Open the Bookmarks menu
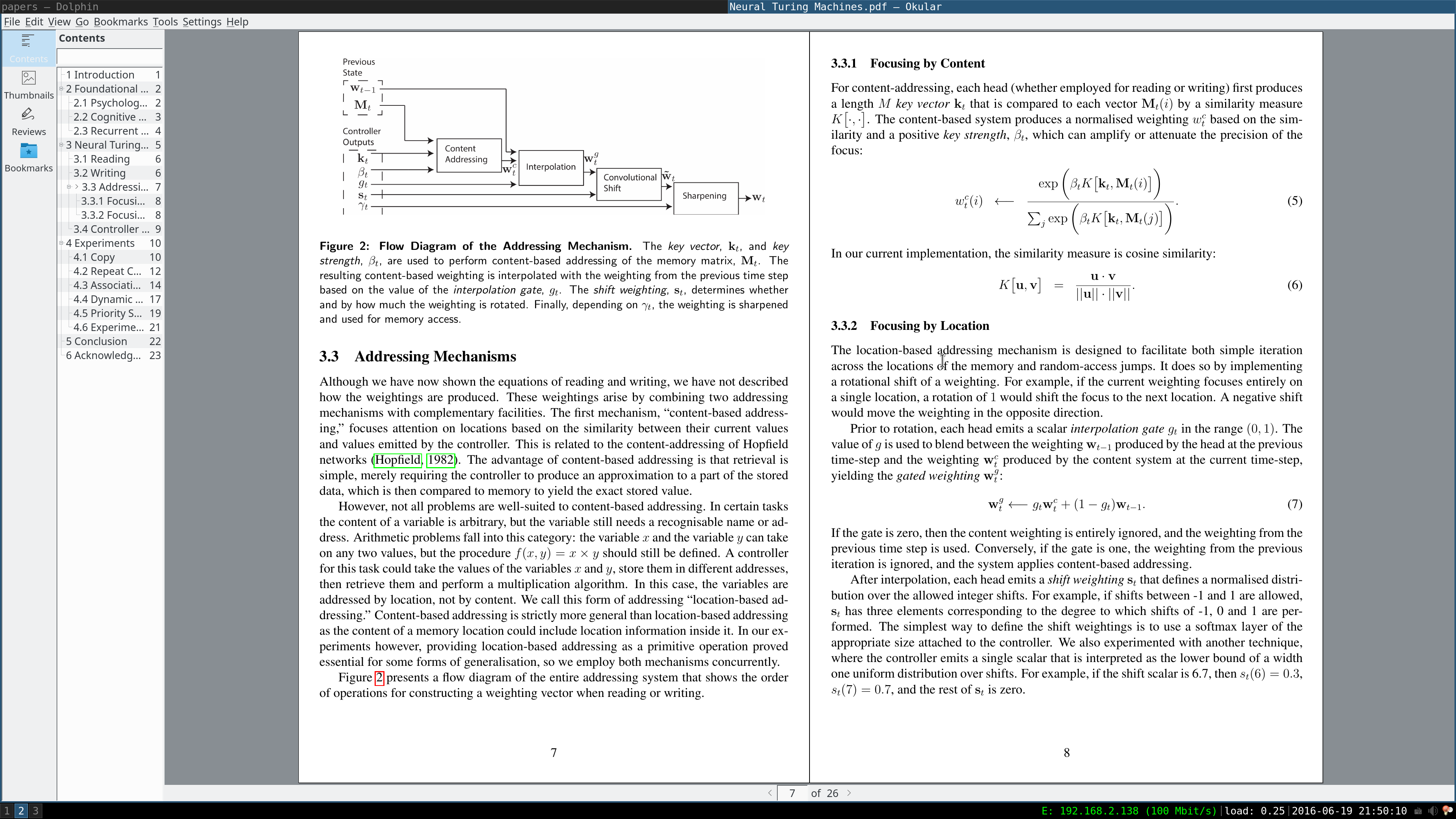This screenshot has width=1456, height=819. click(121, 22)
